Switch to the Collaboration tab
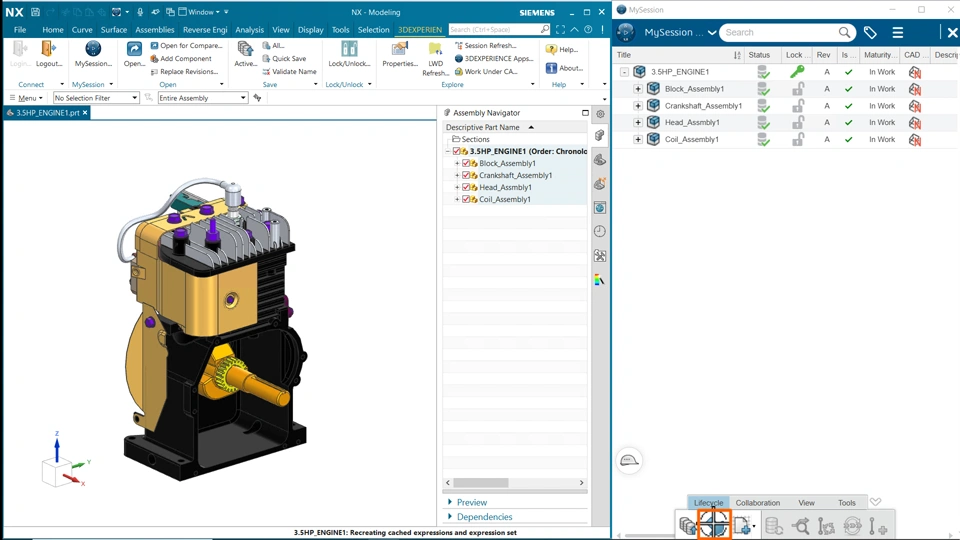960x540 pixels. [x=757, y=503]
